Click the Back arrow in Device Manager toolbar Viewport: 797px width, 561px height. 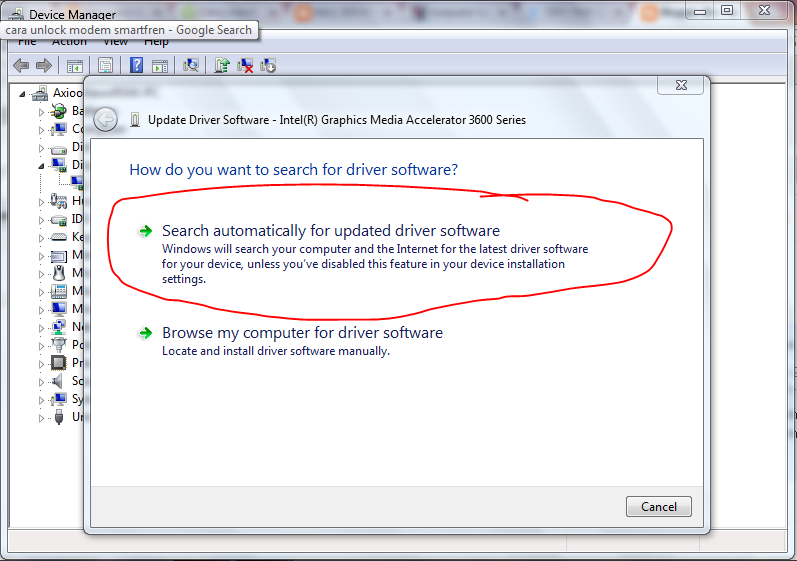pyautogui.click(x=21, y=66)
